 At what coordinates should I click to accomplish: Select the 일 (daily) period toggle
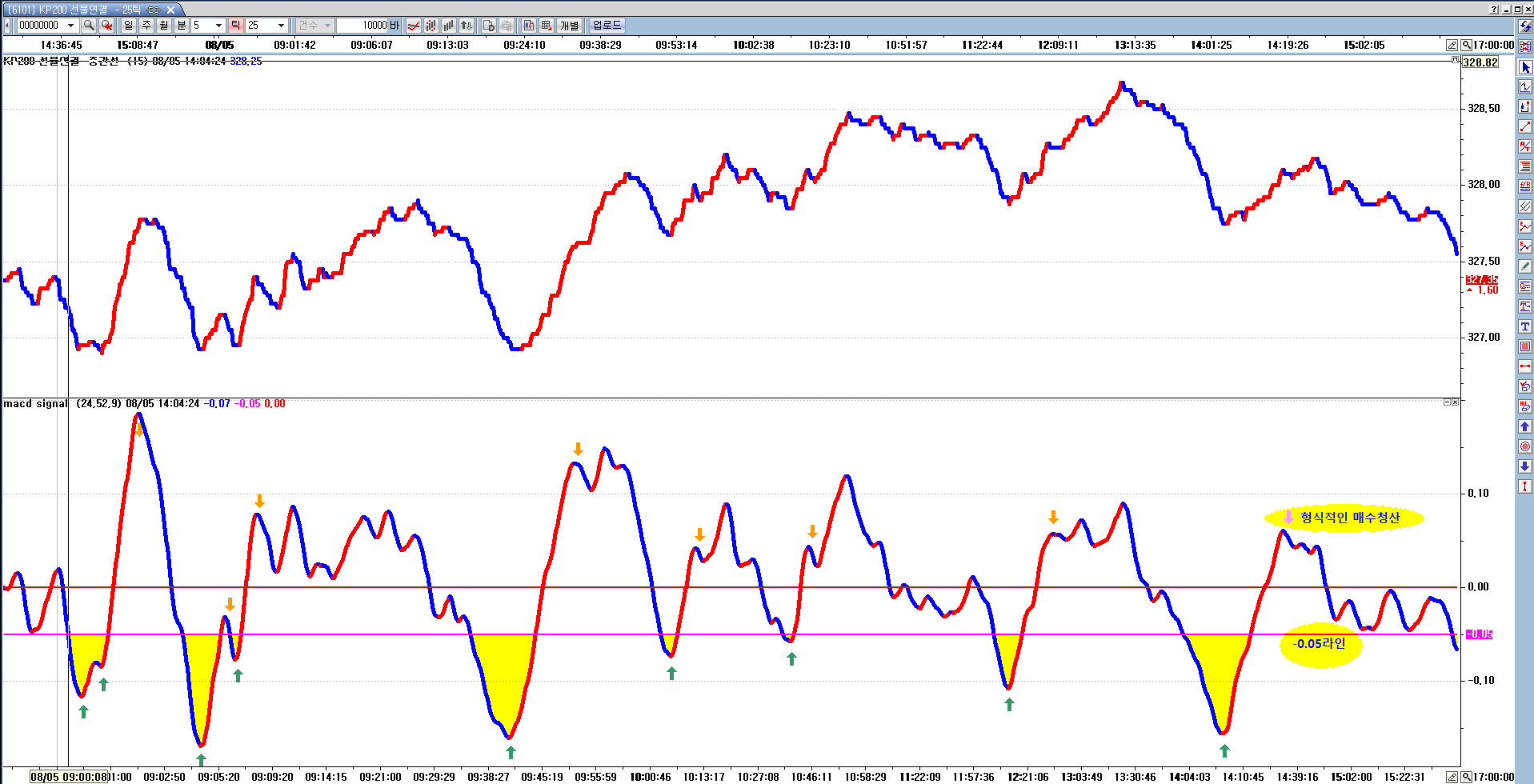point(129,26)
